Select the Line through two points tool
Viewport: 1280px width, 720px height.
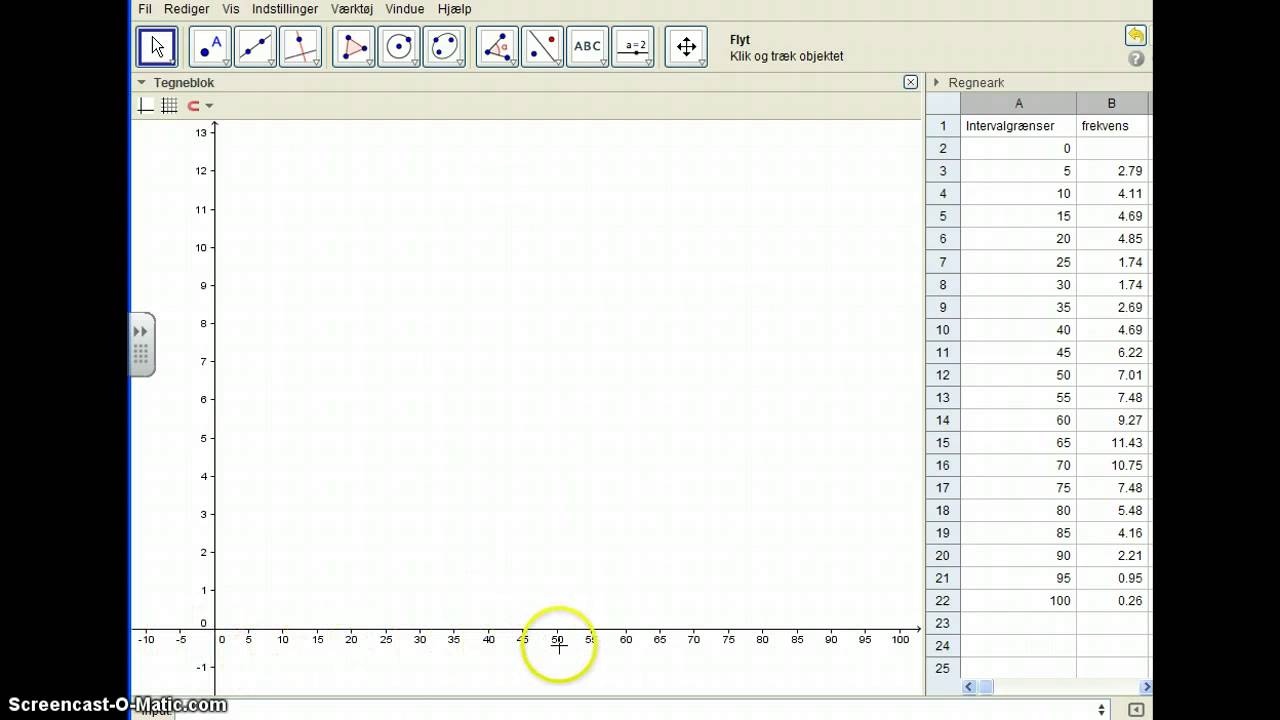click(x=256, y=47)
